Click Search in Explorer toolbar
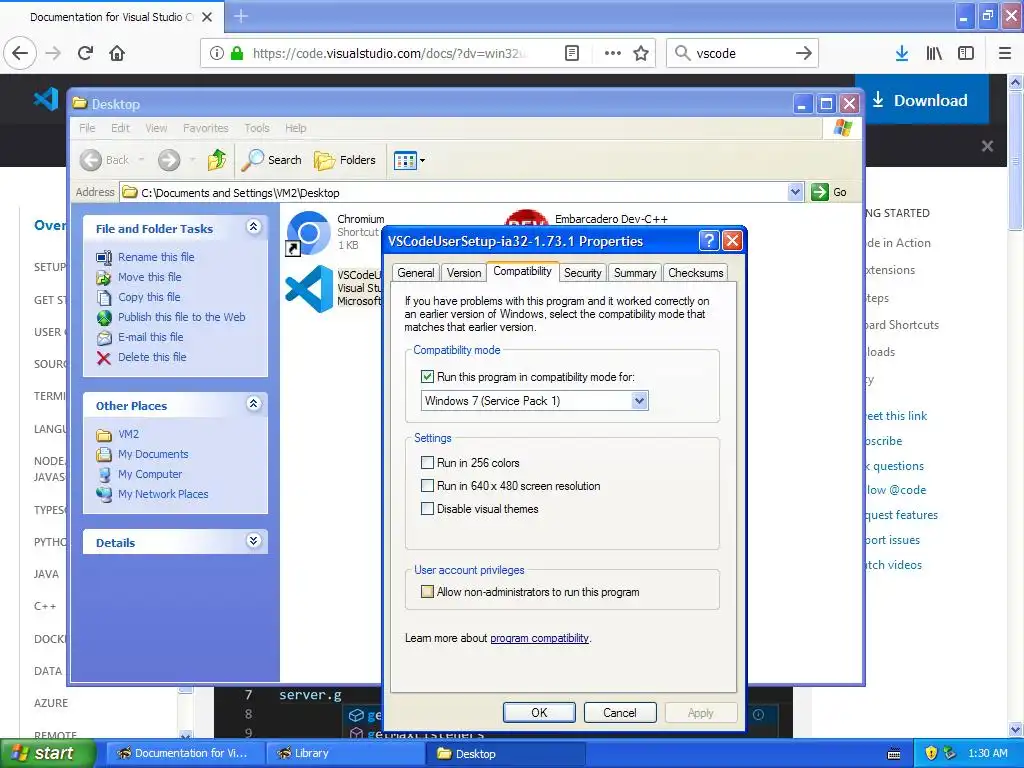1024x768 pixels. [x=272, y=159]
